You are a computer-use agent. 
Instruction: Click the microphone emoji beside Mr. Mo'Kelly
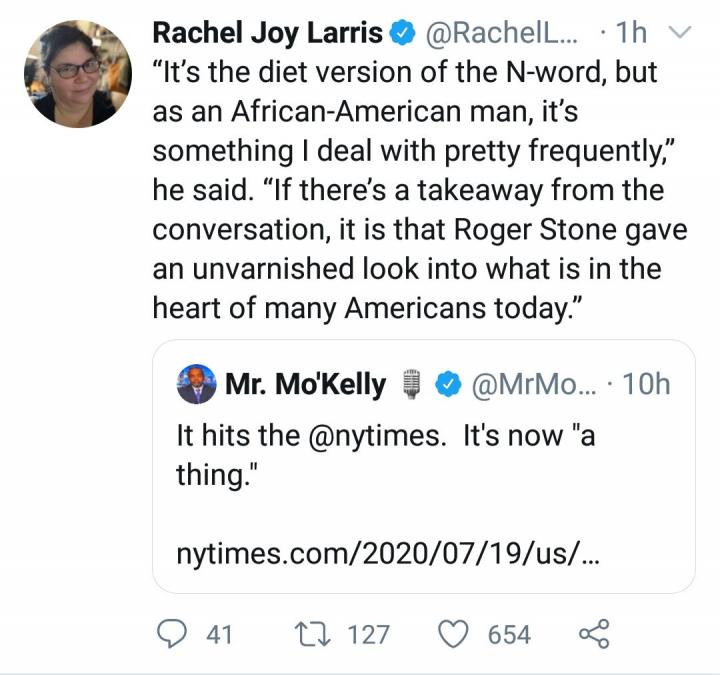411,384
